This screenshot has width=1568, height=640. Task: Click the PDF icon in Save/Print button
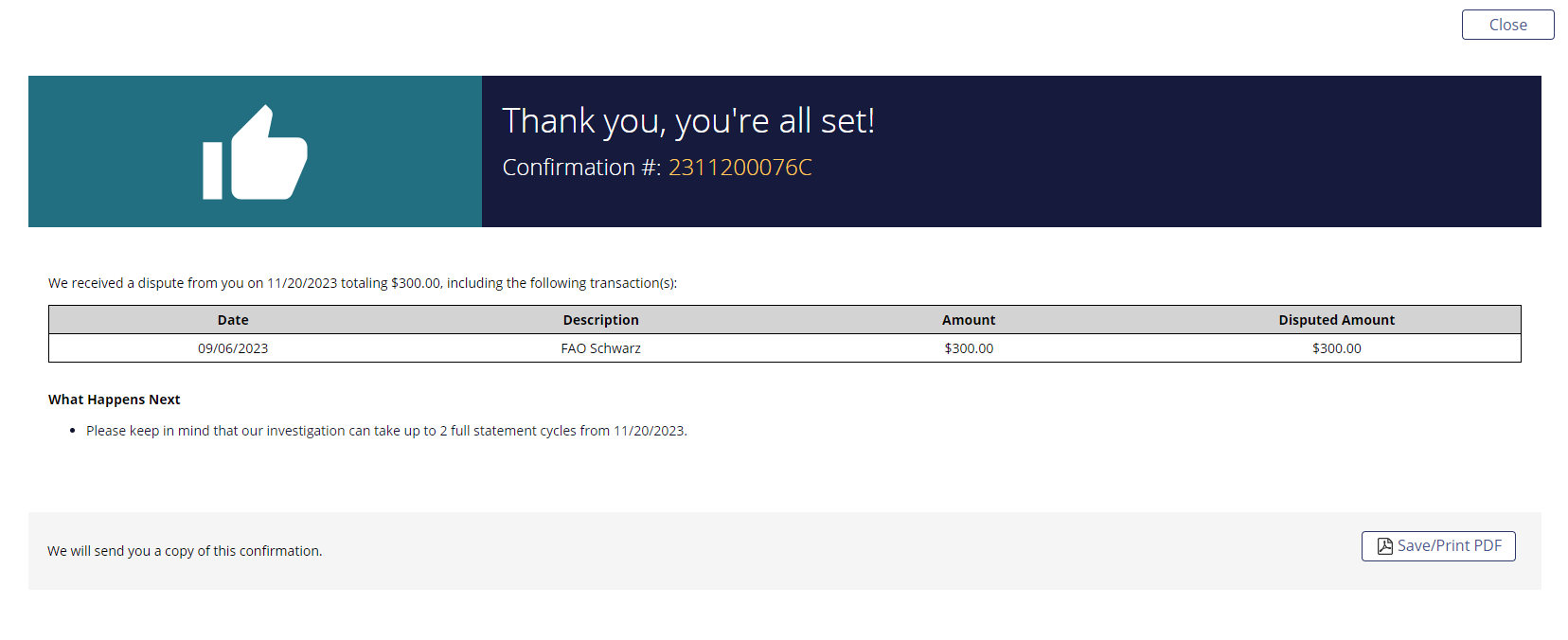point(1384,546)
